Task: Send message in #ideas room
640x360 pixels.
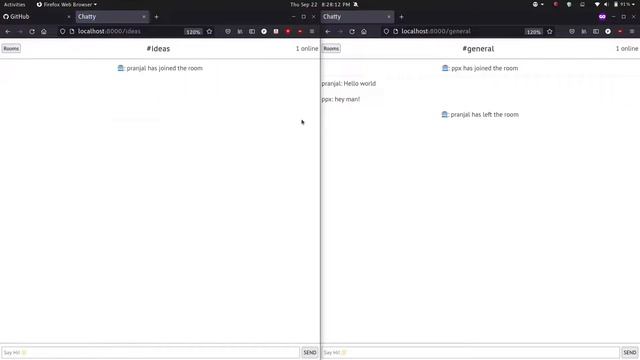Action: point(310,352)
